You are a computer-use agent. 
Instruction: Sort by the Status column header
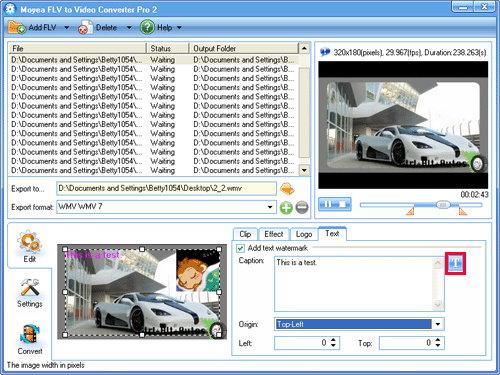click(168, 48)
